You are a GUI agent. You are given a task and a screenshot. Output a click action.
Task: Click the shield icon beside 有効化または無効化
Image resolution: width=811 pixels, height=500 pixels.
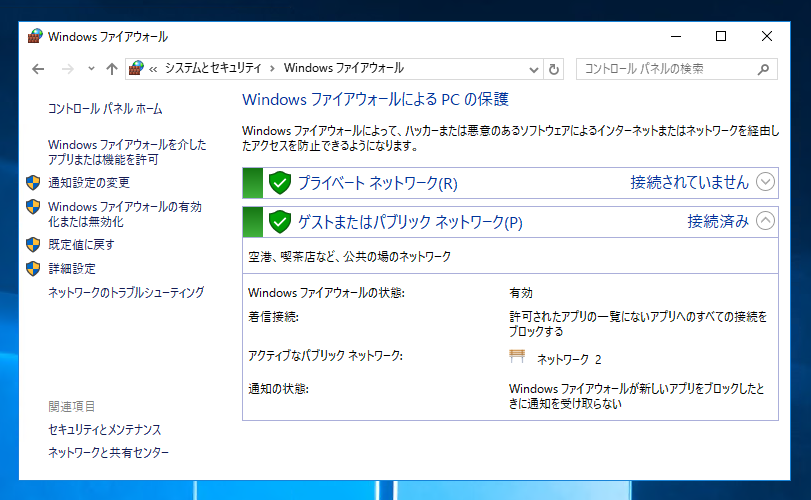33,207
